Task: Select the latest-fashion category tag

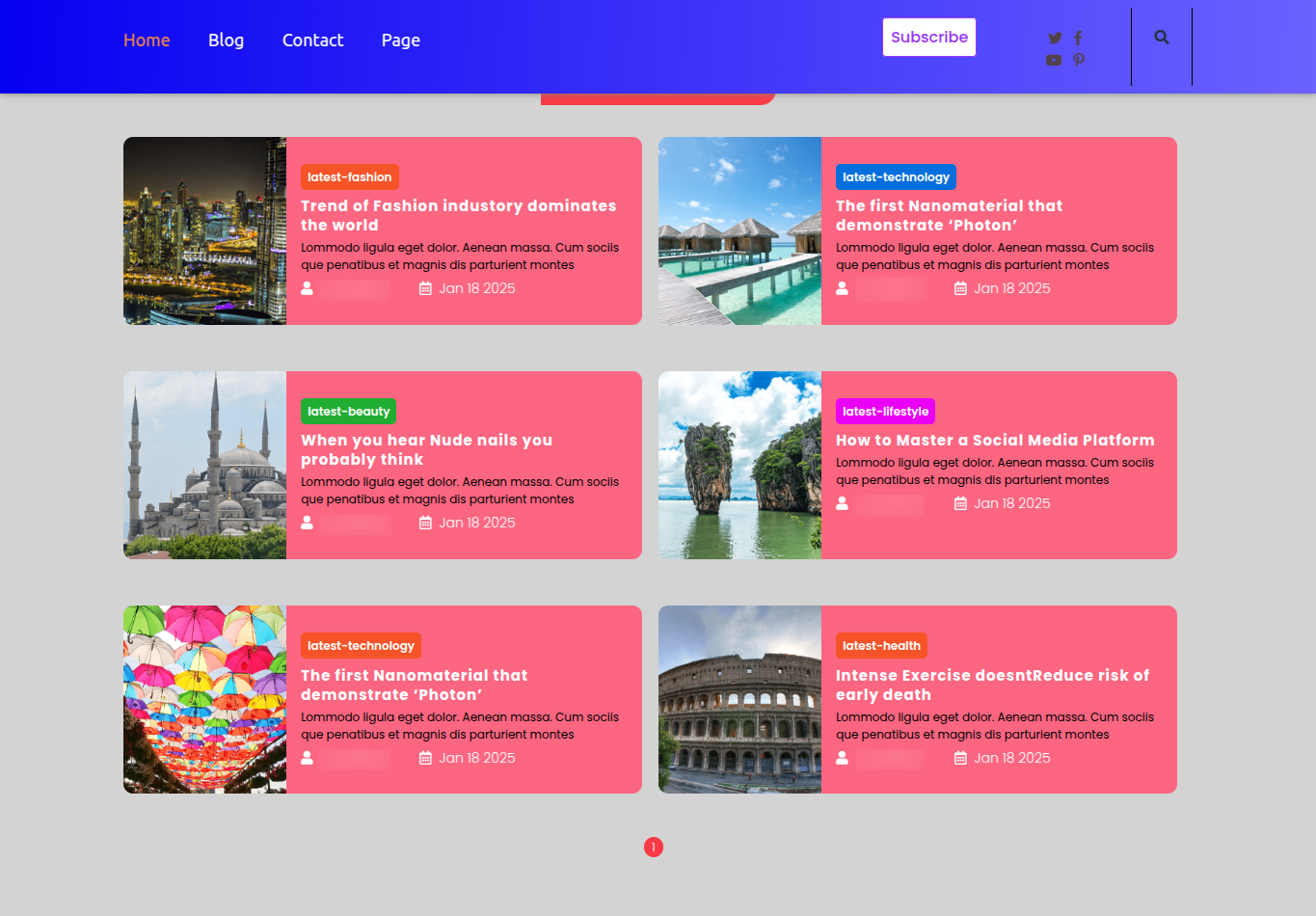Action: [x=349, y=177]
